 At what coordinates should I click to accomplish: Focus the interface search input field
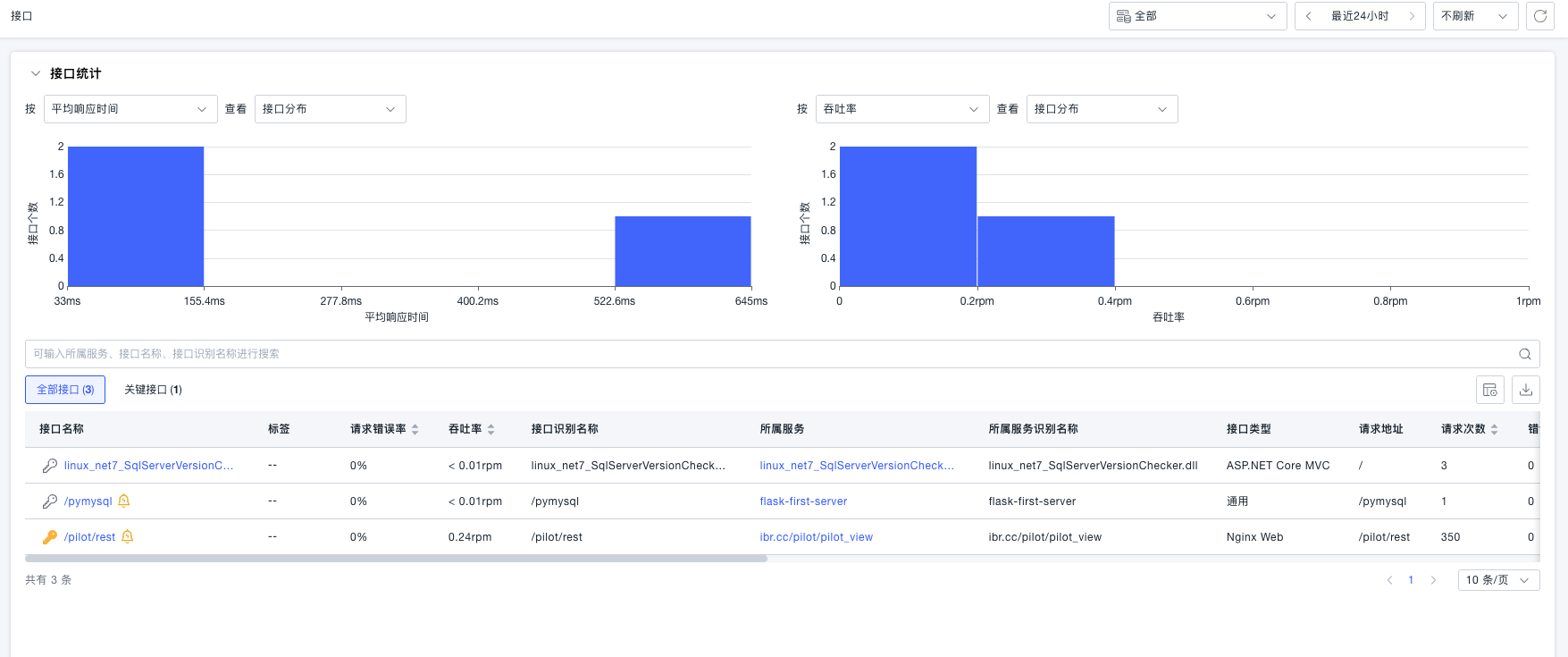tap(768, 354)
